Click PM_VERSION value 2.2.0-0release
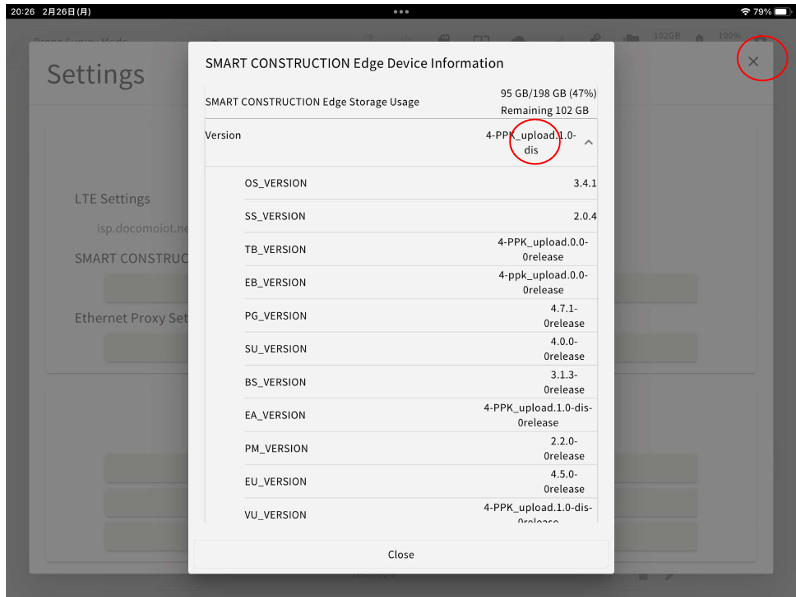Image resolution: width=796 pixels, height=597 pixels. tap(564, 448)
